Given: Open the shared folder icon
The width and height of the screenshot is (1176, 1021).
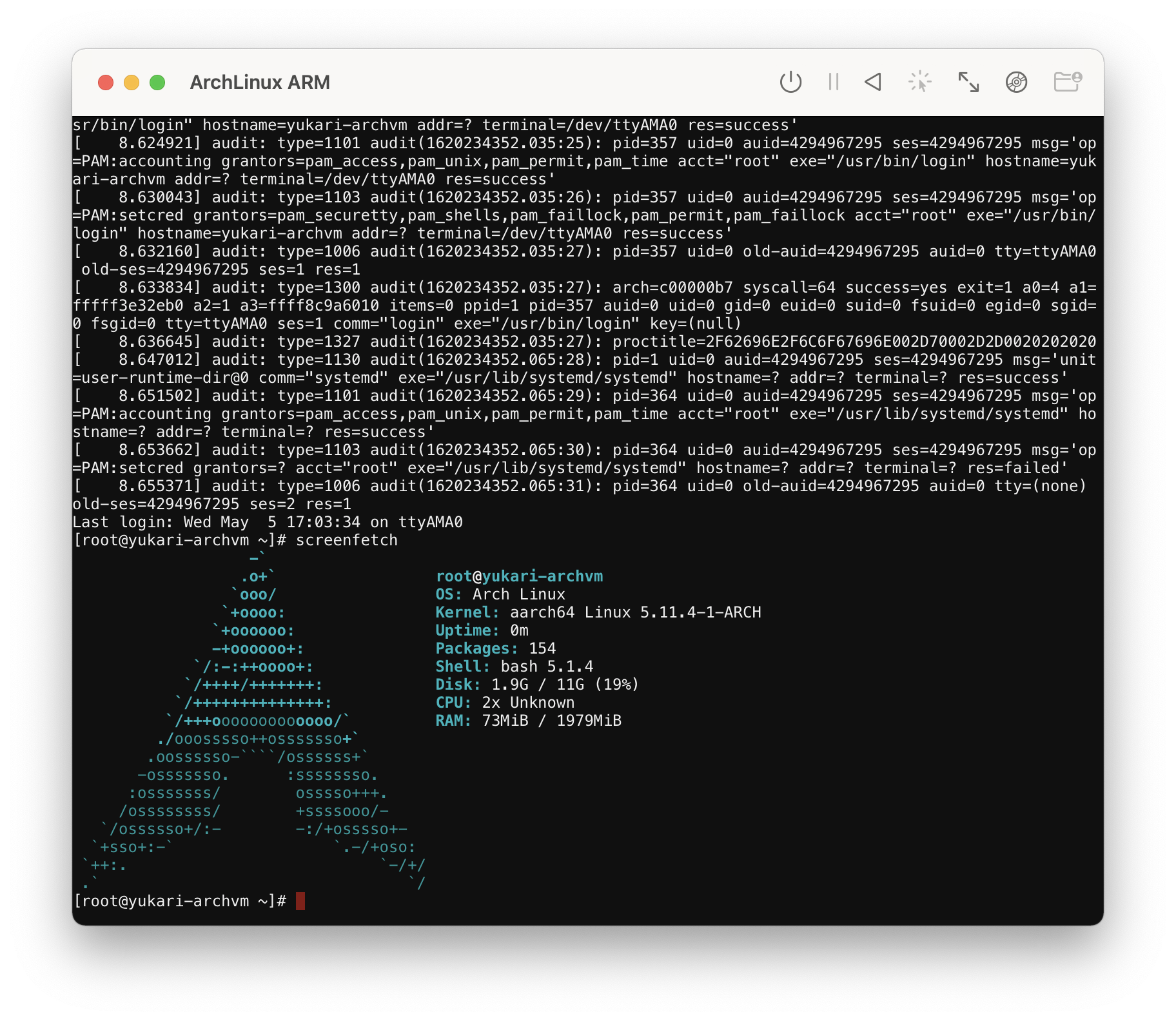Looking at the screenshot, I should [x=1068, y=82].
